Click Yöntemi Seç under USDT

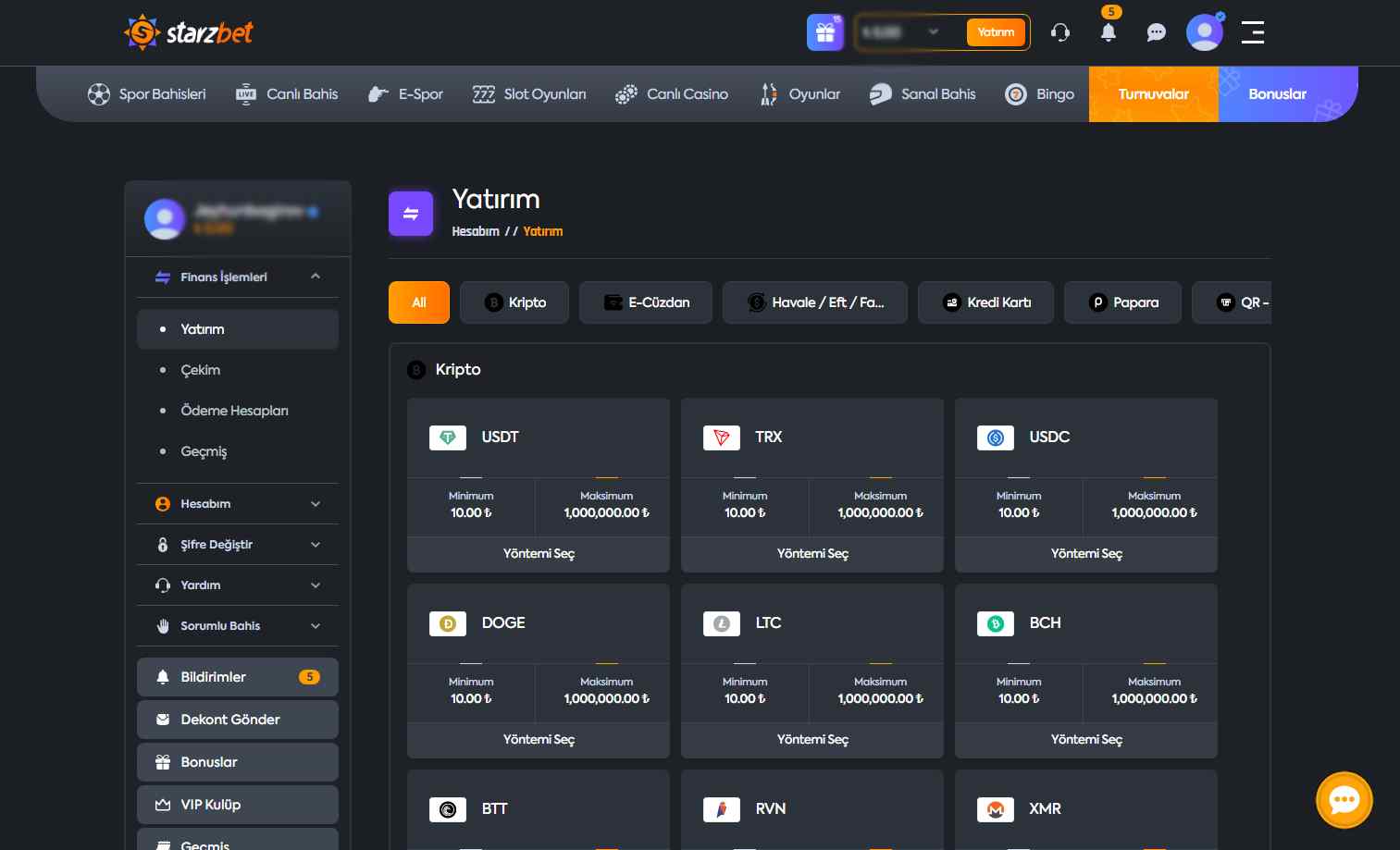tap(539, 554)
